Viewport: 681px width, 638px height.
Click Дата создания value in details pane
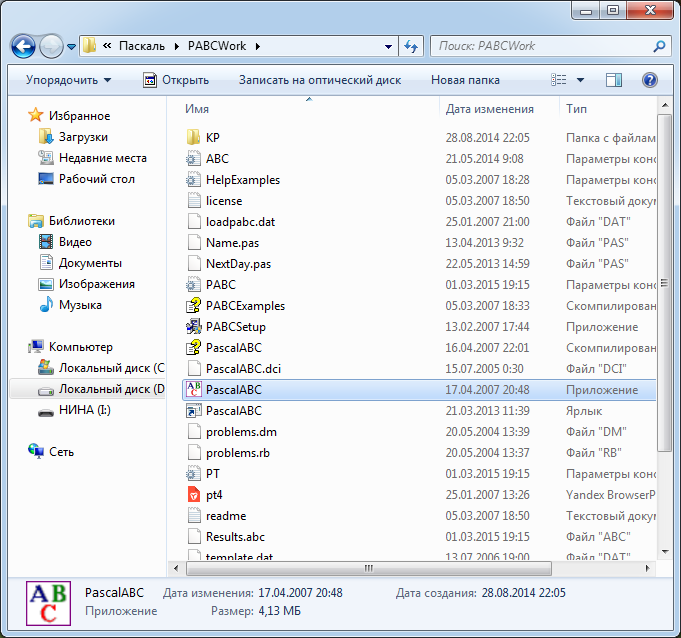point(523,593)
